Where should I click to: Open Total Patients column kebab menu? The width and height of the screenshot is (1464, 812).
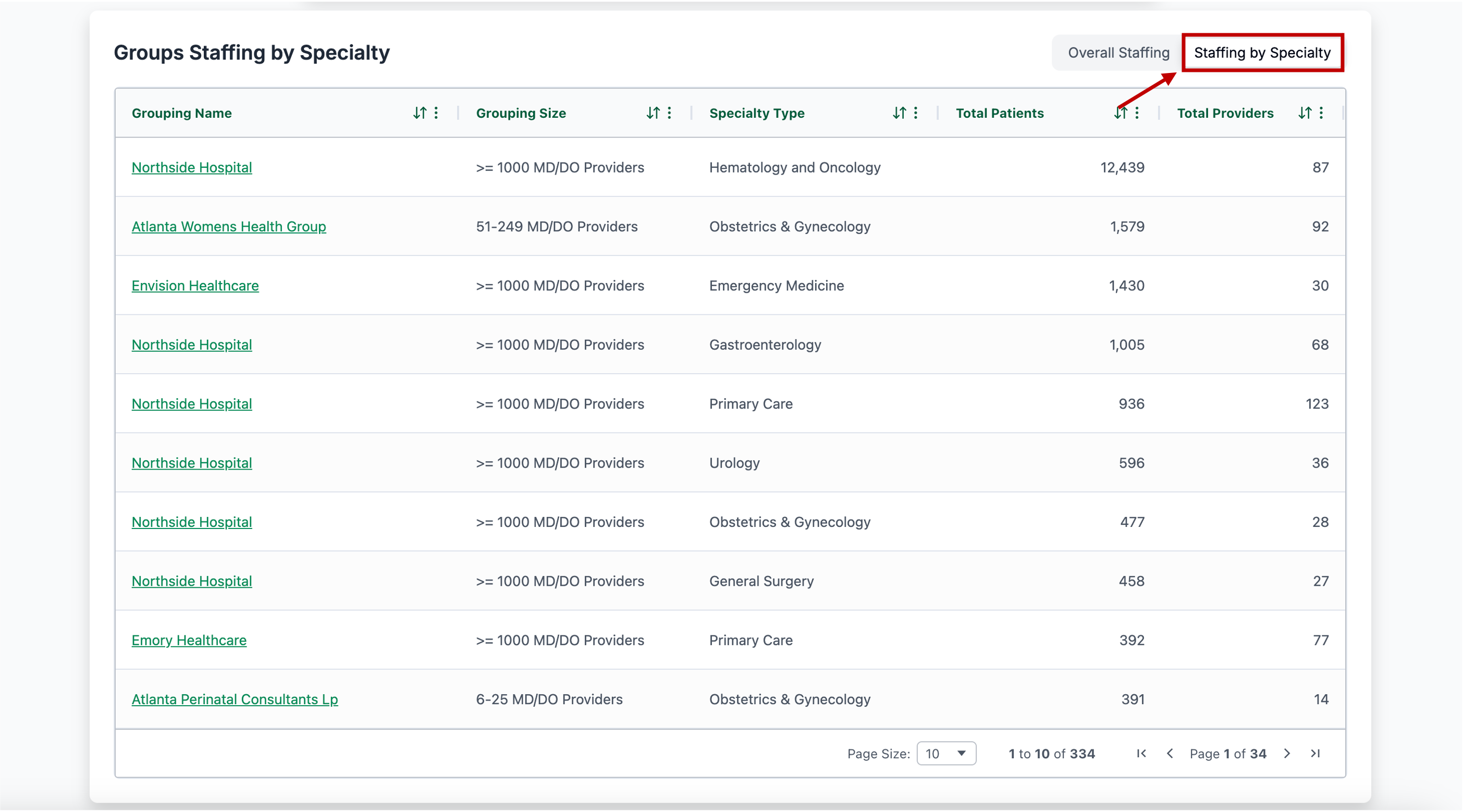[x=1137, y=113]
